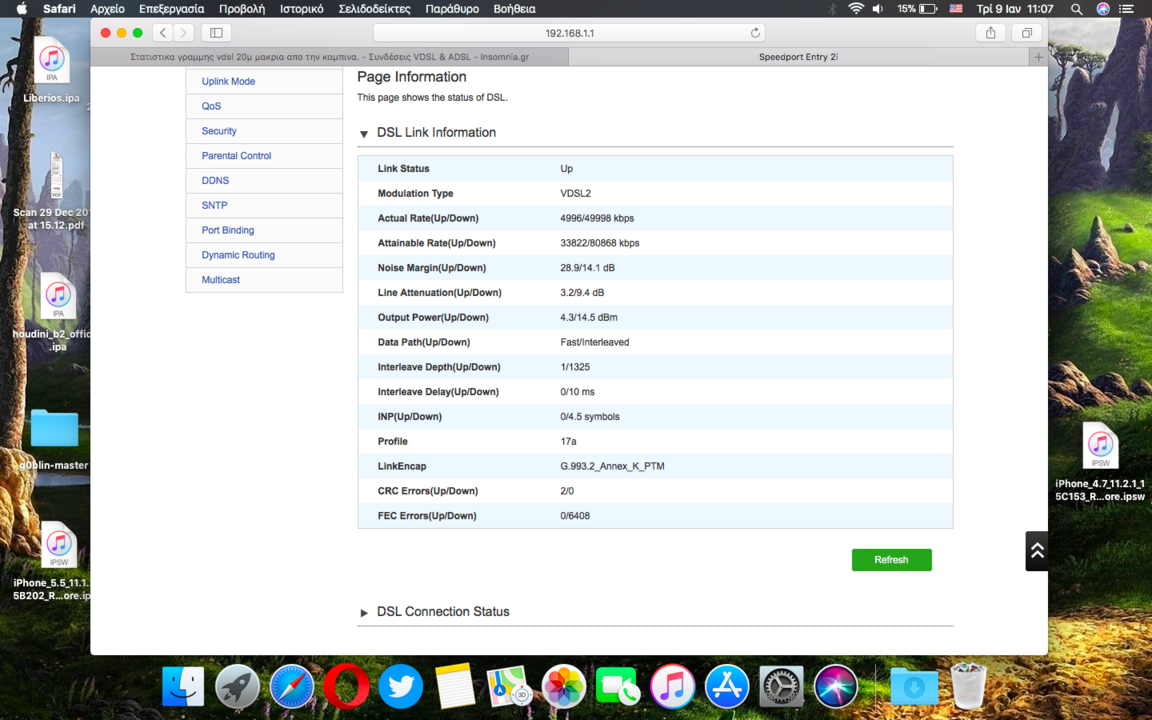Image resolution: width=1152 pixels, height=720 pixels.
Task: Click the Actual Rate value 4996/49998 kbps
Action: 597,218
